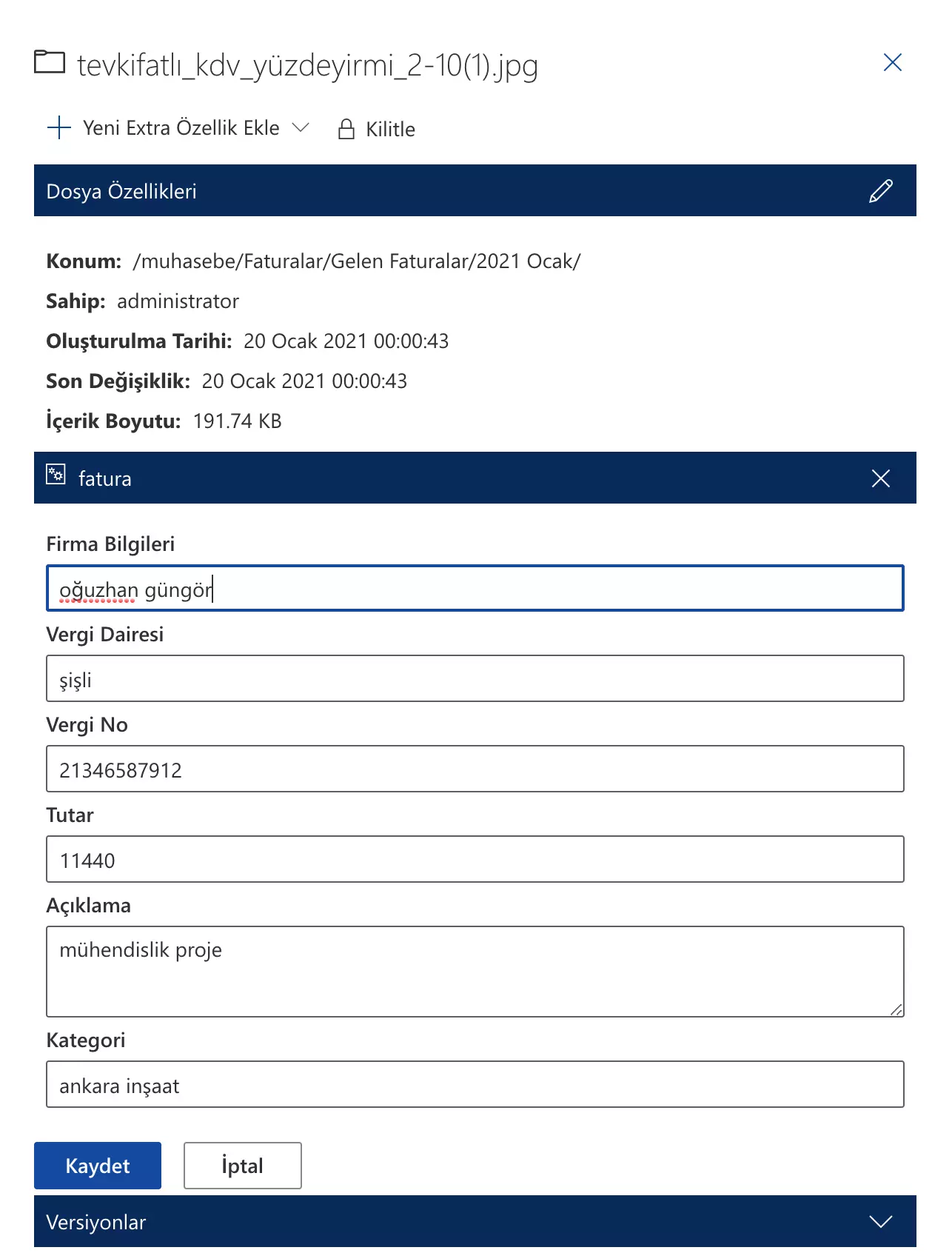This screenshot has height=1253, width=952.
Task: Click the file name tevkifatlı_kdv_yüzdeyirmi_2-10(1).jpg
Action: [x=307, y=65]
